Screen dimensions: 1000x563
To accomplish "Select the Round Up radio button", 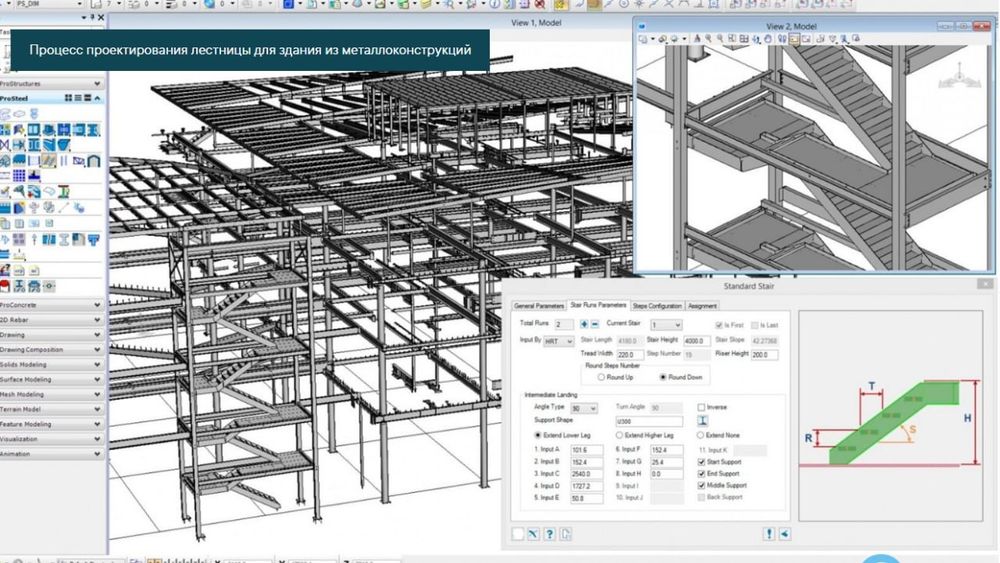I will coord(600,378).
